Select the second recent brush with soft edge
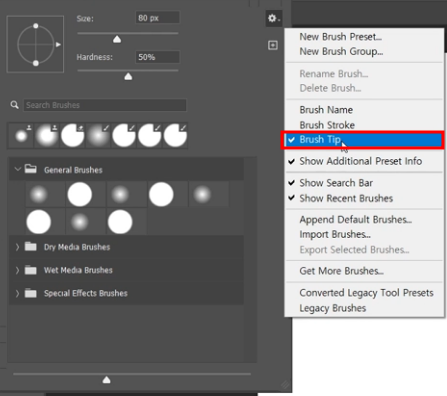Viewport: 447px width, 396px height. pyautogui.click(x=47, y=136)
